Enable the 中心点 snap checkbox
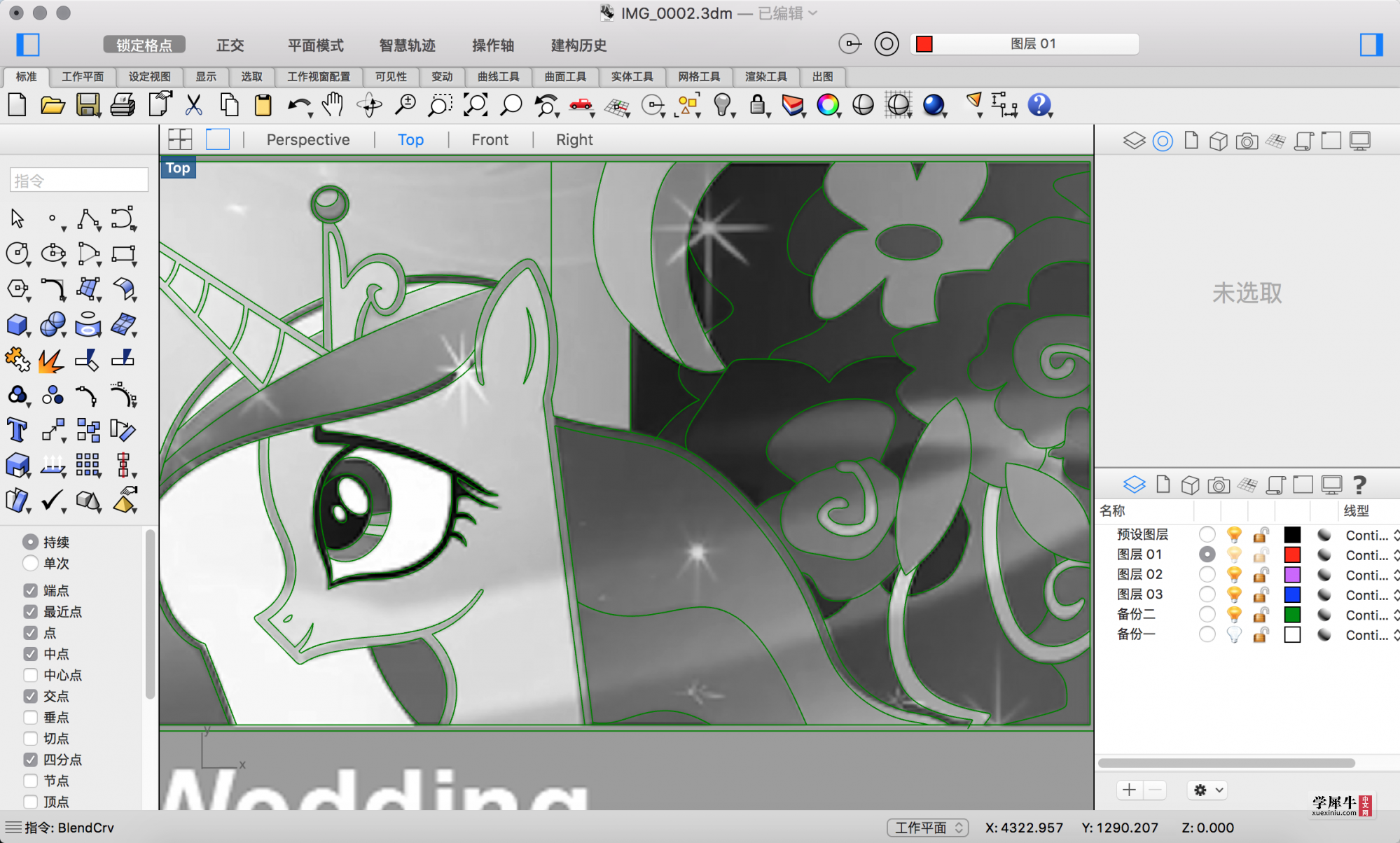 coord(30,675)
